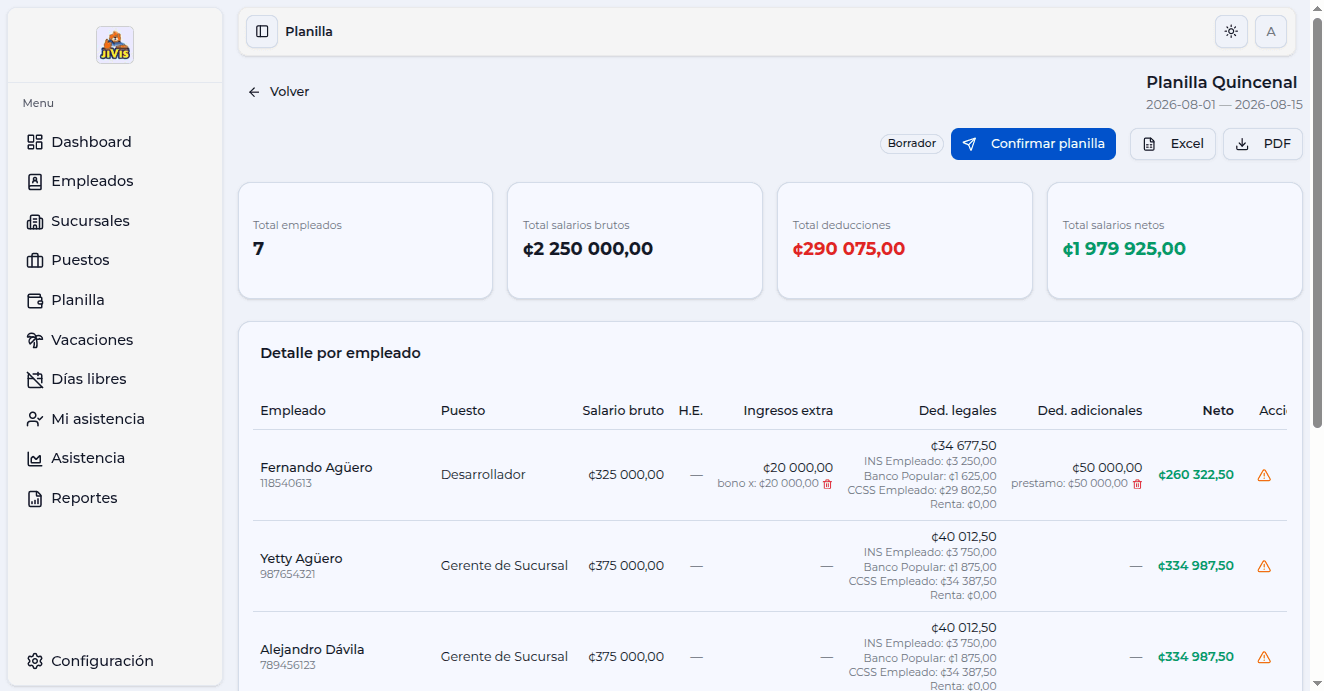Click the Puesto column header
This screenshot has height=691, width=1324.
point(463,411)
